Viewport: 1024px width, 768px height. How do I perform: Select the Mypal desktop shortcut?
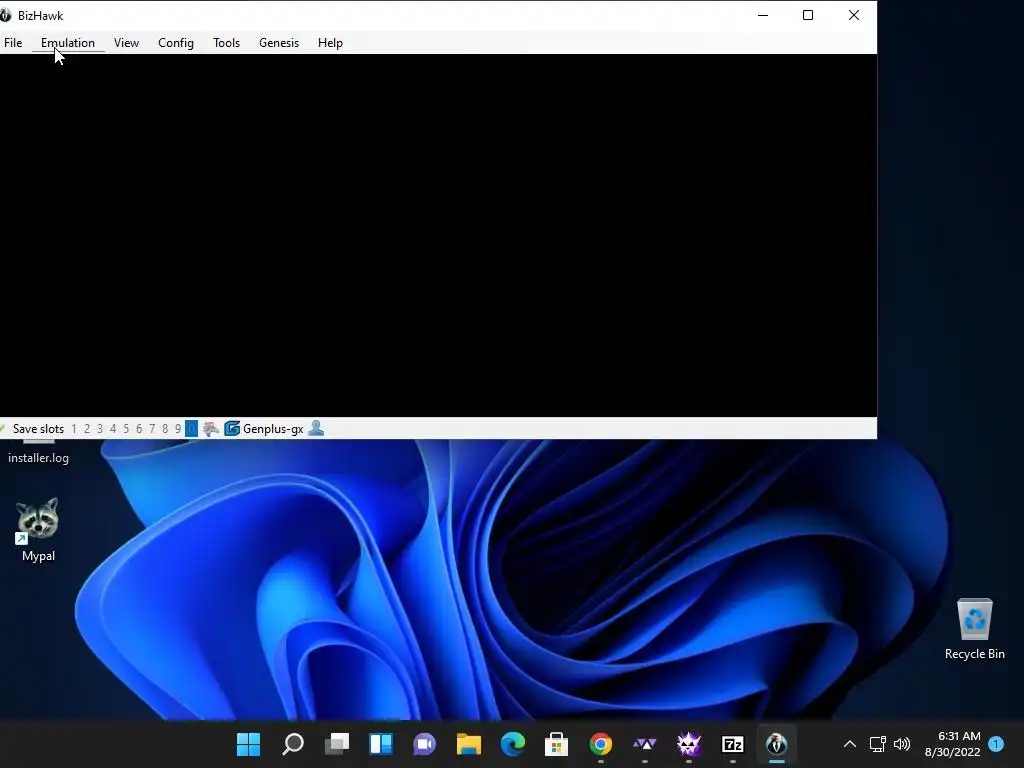[38, 530]
